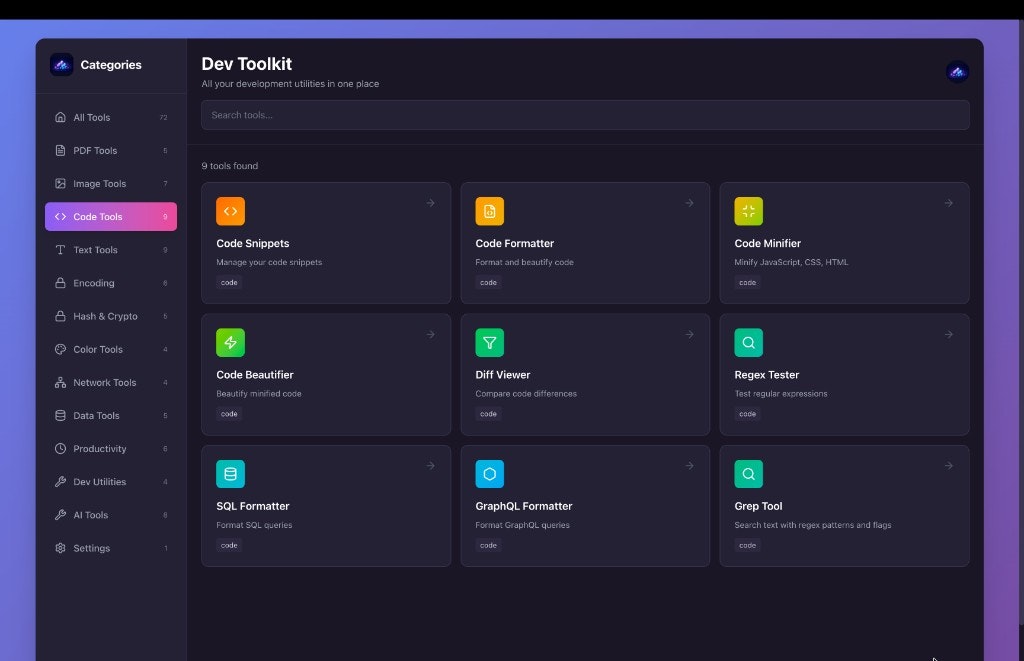Click the Data Tools database sidebar icon
The image size is (1024, 661).
(61, 415)
